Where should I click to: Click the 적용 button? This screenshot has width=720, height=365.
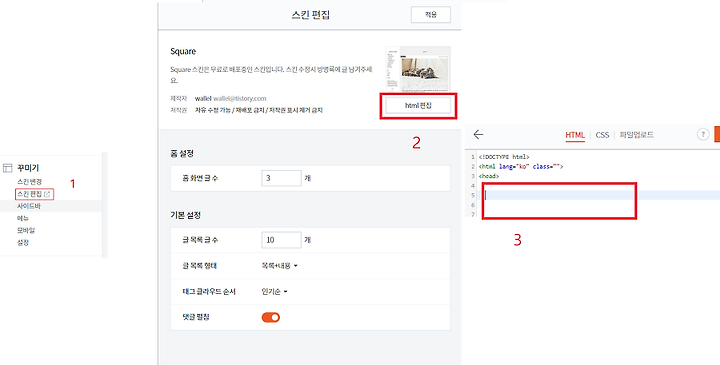(x=431, y=15)
